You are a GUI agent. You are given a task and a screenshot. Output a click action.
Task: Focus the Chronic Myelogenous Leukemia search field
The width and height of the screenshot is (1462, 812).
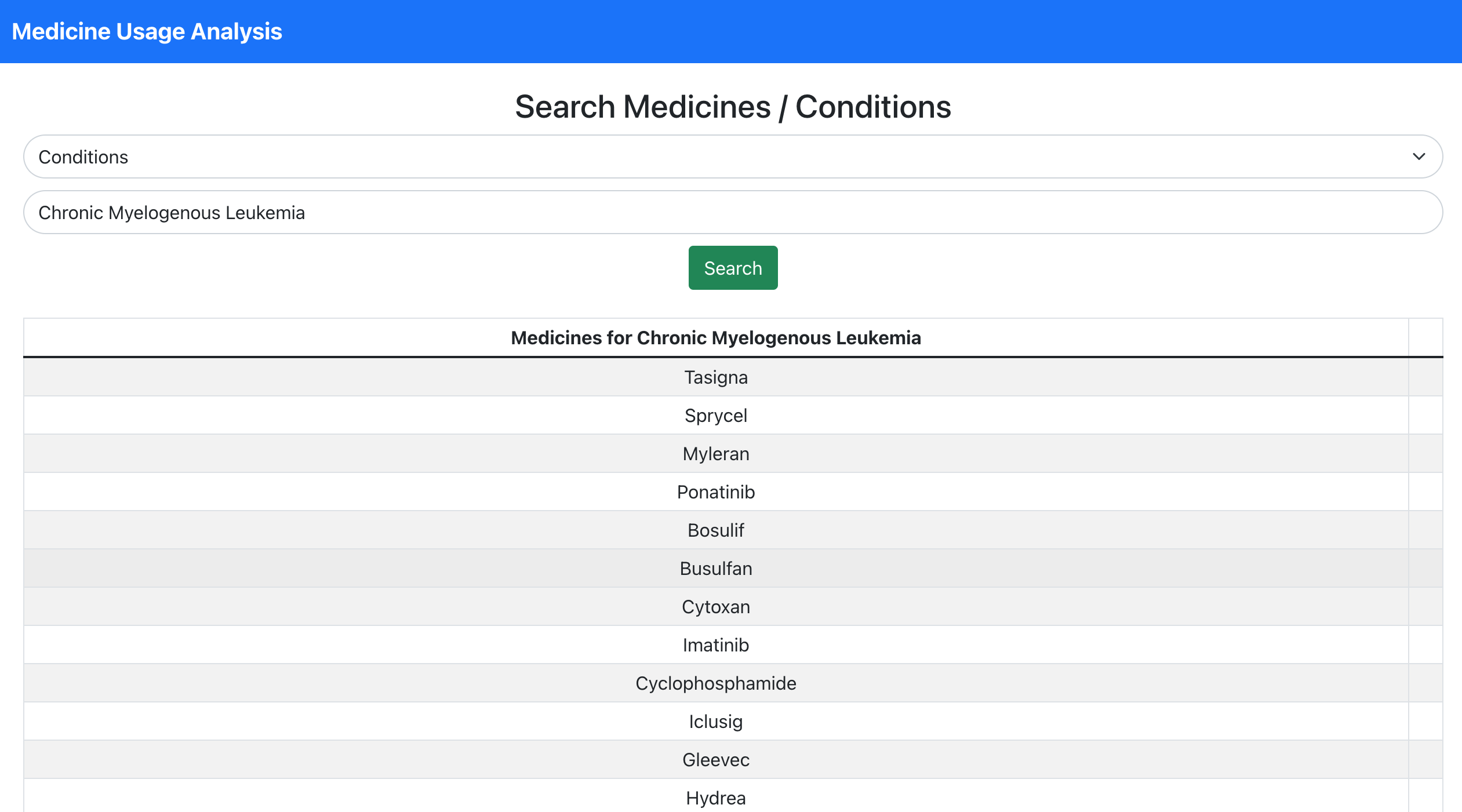click(733, 212)
